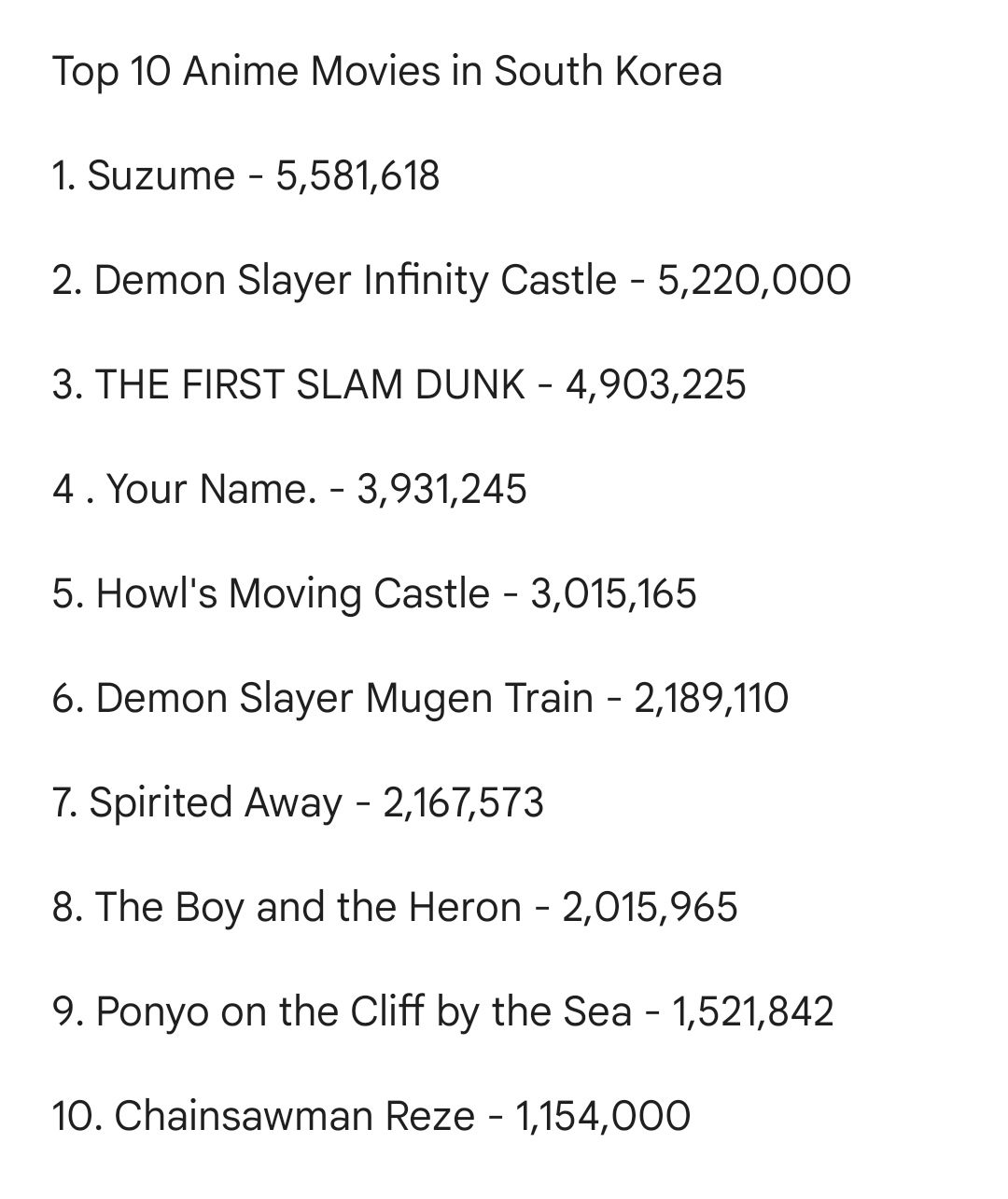Click the Your Name. entry
Image resolution: width=1008 pixels, height=1199 pixels.
pyautogui.click(x=290, y=489)
